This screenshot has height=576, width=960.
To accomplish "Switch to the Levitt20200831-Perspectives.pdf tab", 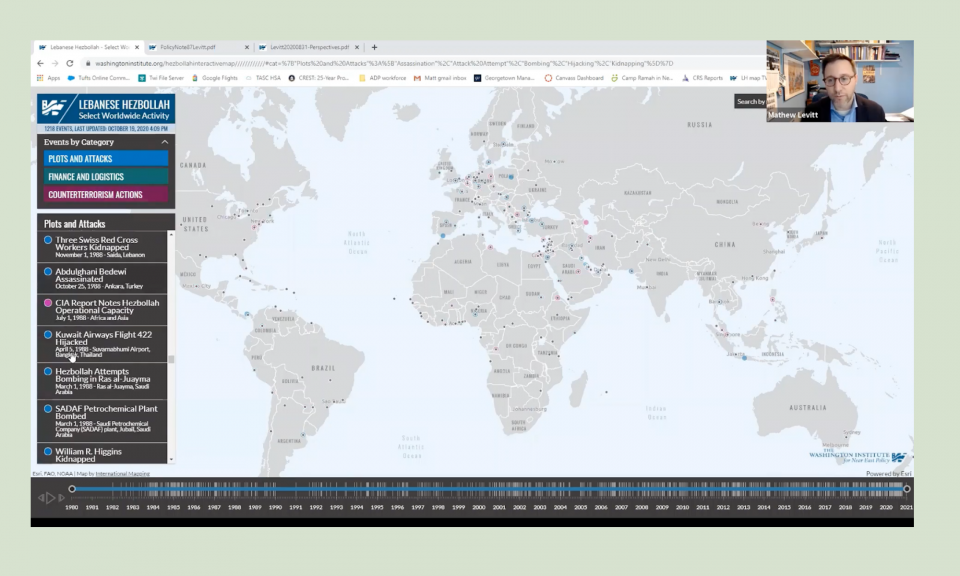I will click(x=308, y=47).
